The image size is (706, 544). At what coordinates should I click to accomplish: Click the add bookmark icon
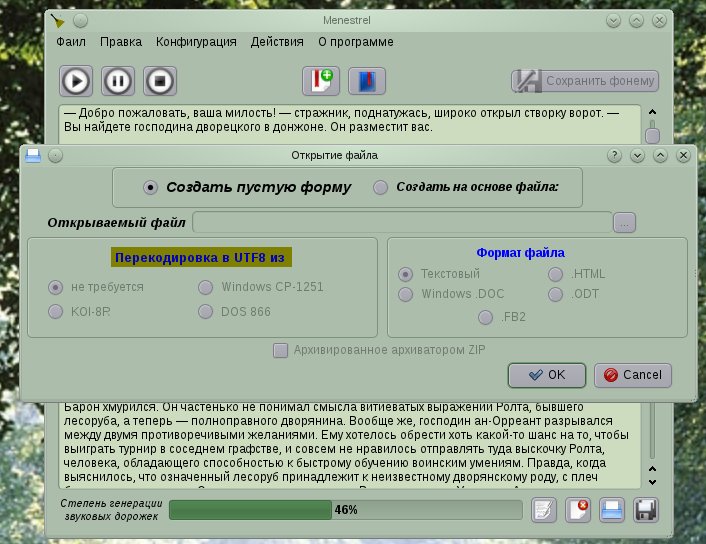click(x=321, y=81)
